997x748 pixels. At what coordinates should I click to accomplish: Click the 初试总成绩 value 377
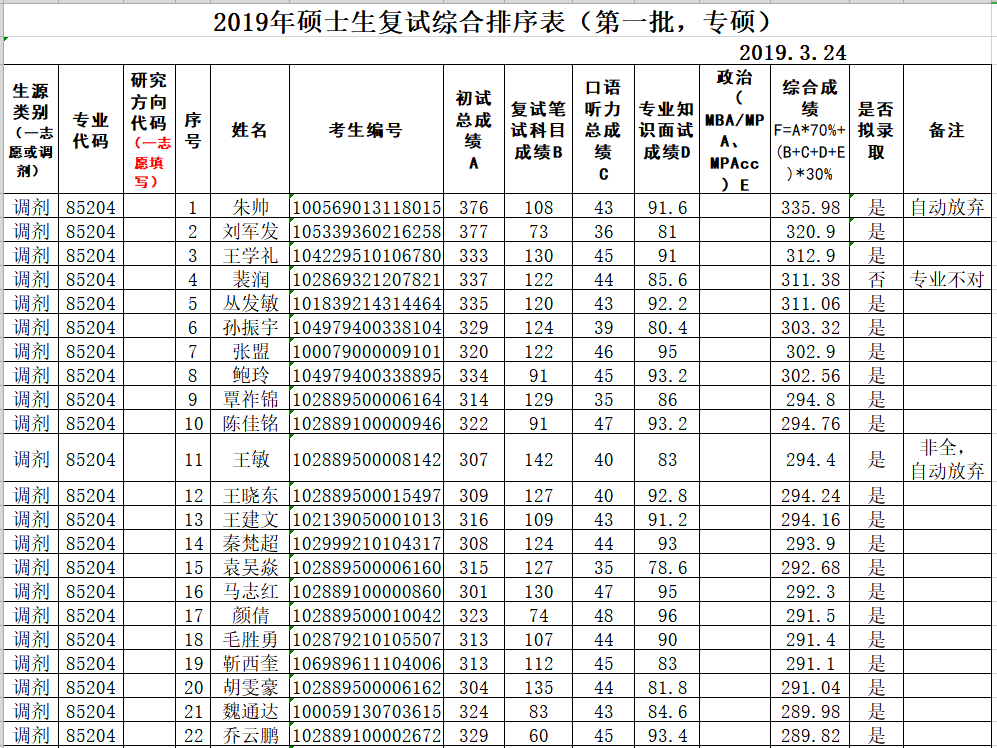pos(473,232)
